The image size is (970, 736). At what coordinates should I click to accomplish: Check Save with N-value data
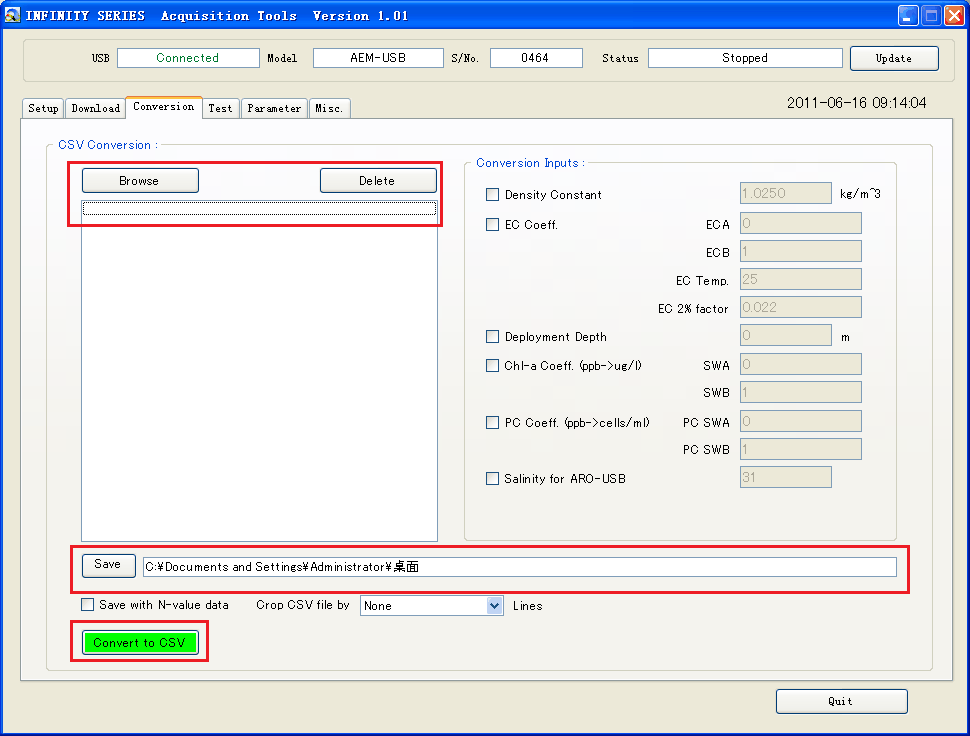tap(88, 605)
